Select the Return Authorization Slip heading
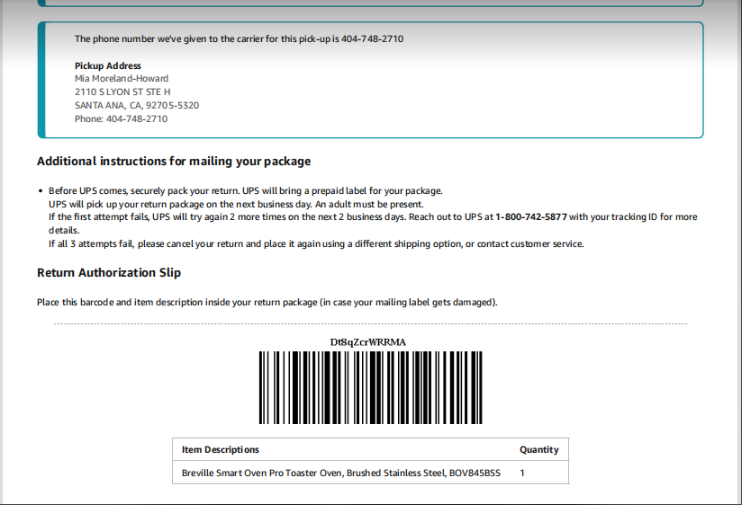Viewport: 742px width, 505px height. click(x=109, y=273)
